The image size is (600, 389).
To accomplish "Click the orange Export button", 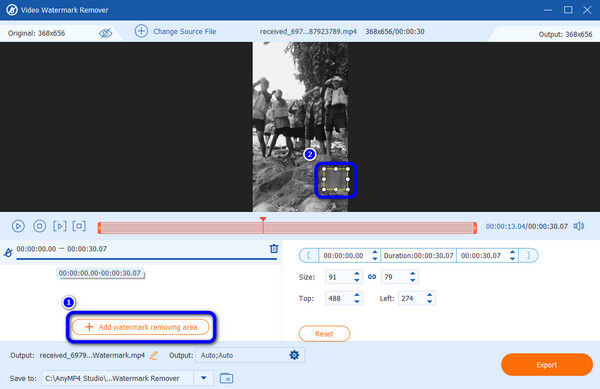I will click(547, 365).
